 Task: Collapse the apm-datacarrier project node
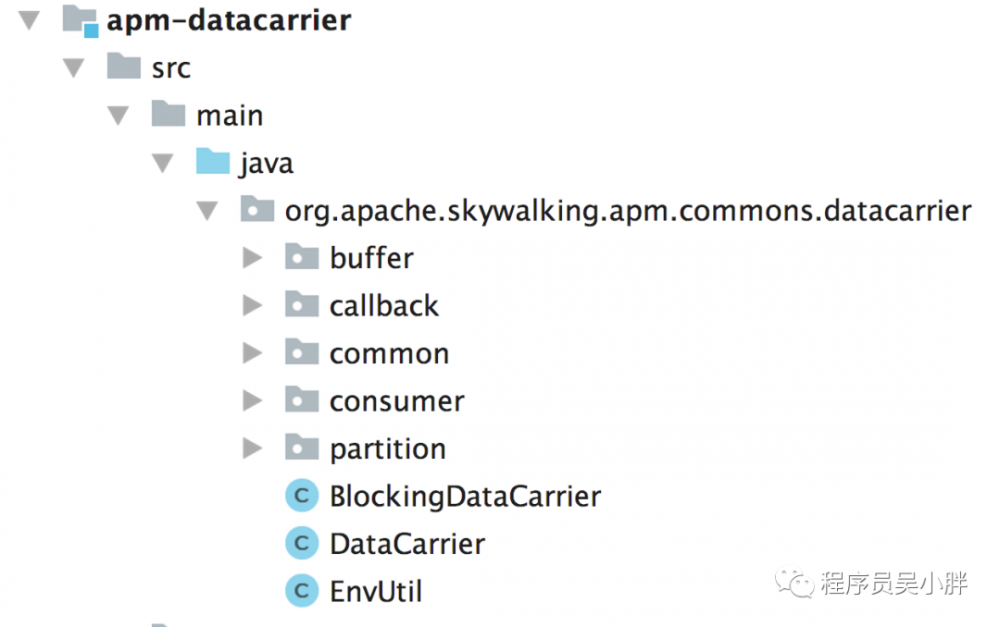[x=28, y=19]
